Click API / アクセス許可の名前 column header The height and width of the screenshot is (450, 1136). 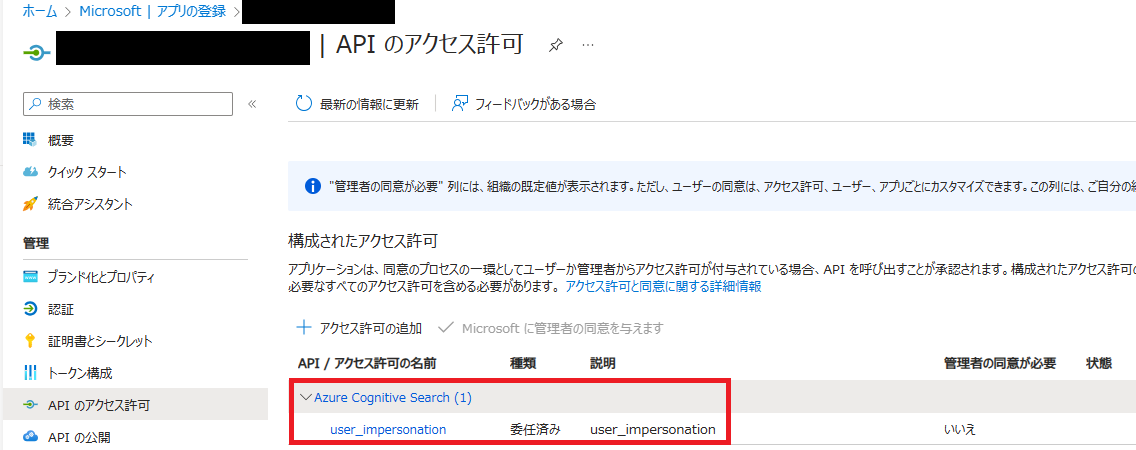(367, 363)
